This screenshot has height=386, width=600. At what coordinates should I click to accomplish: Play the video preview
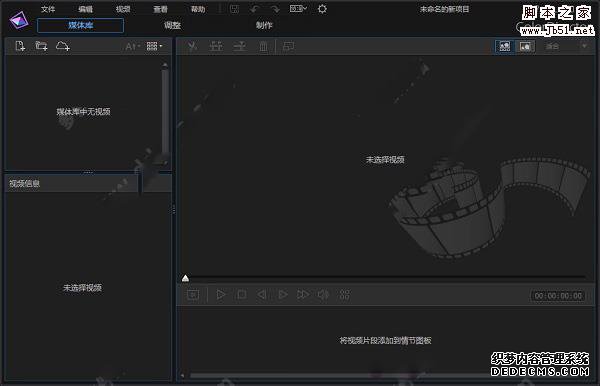[x=221, y=295]
